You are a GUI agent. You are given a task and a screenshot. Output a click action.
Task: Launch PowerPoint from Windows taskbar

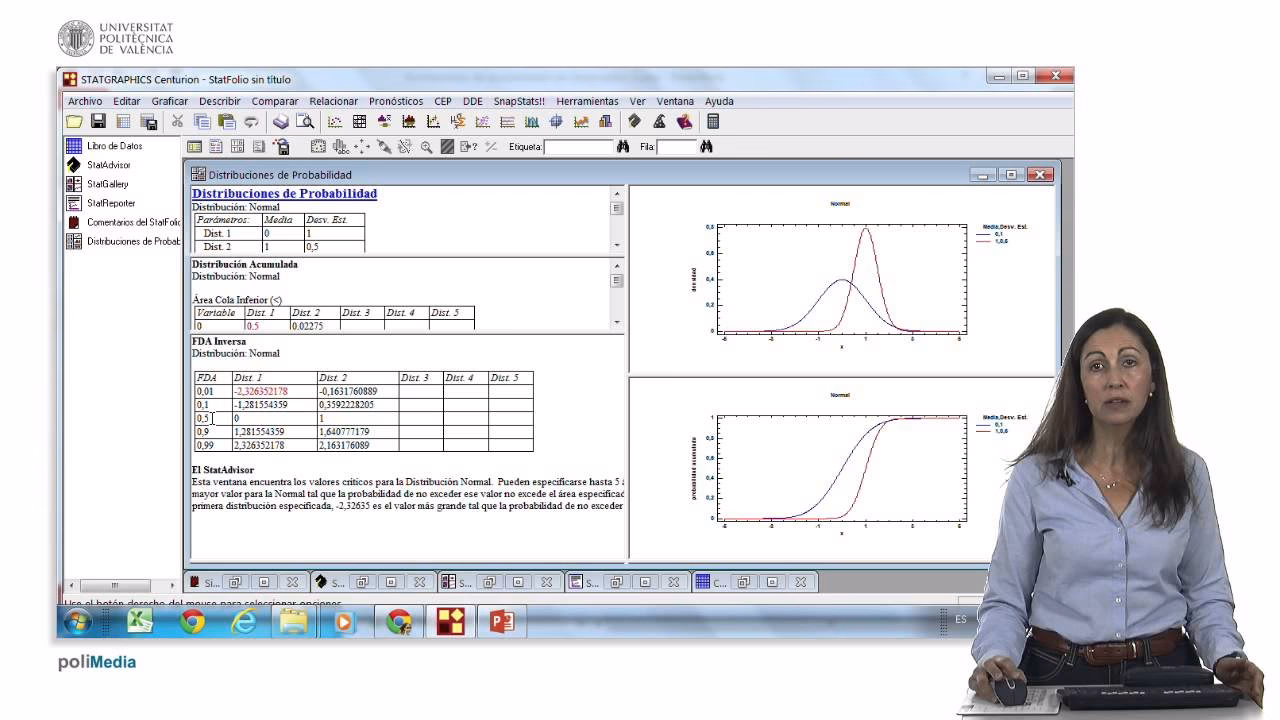tap(501, 622)
